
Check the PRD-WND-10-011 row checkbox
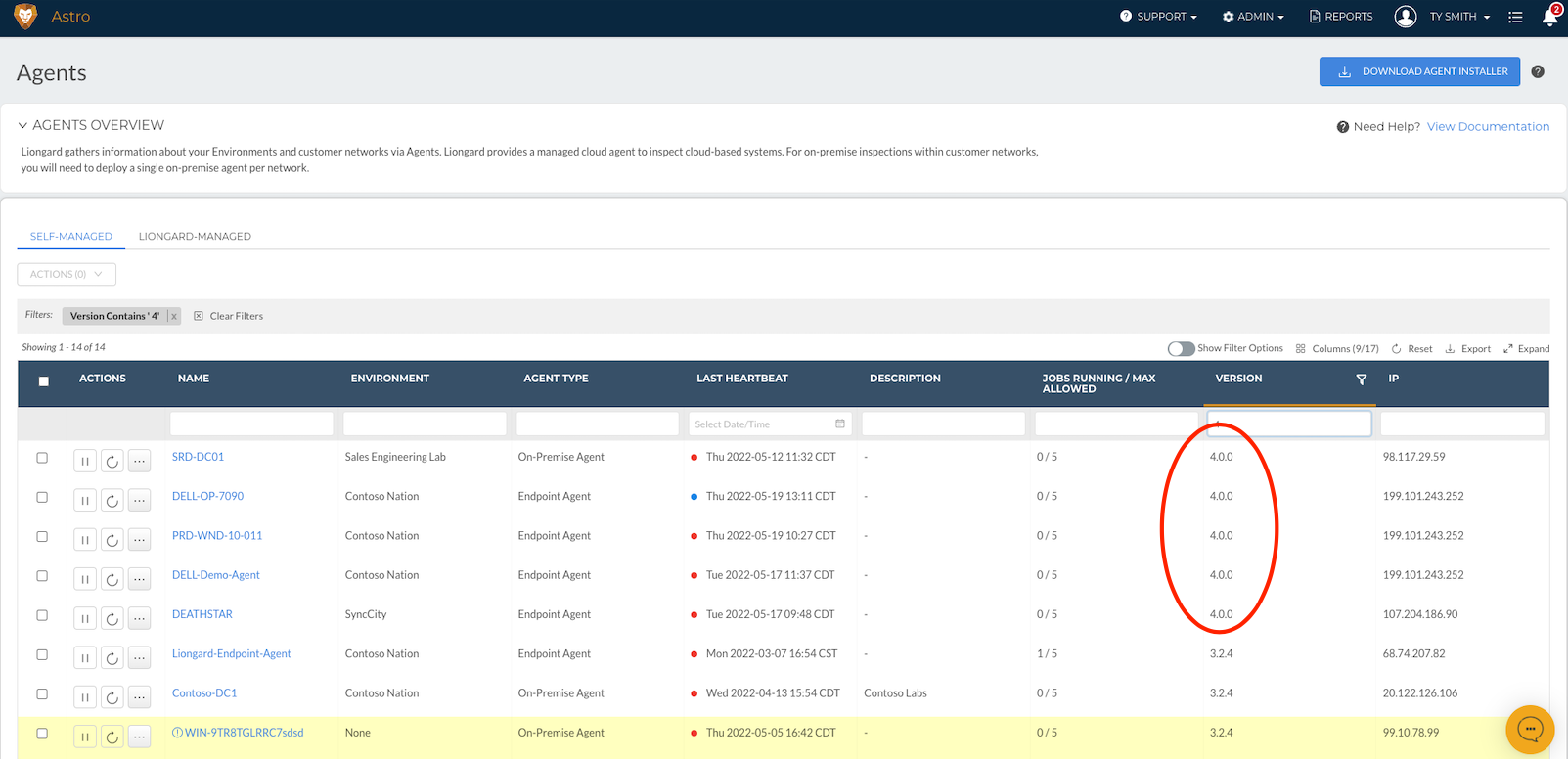(x=42, y=536)
